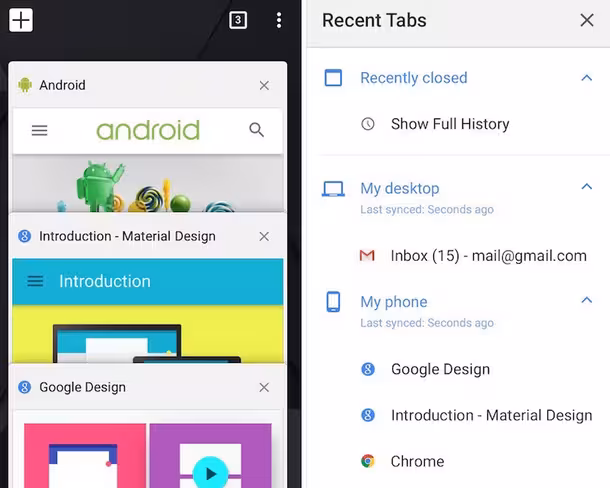This screenshot has height=488, width=610.
Task: Select the Android tab title header
Action: point(62,85)
